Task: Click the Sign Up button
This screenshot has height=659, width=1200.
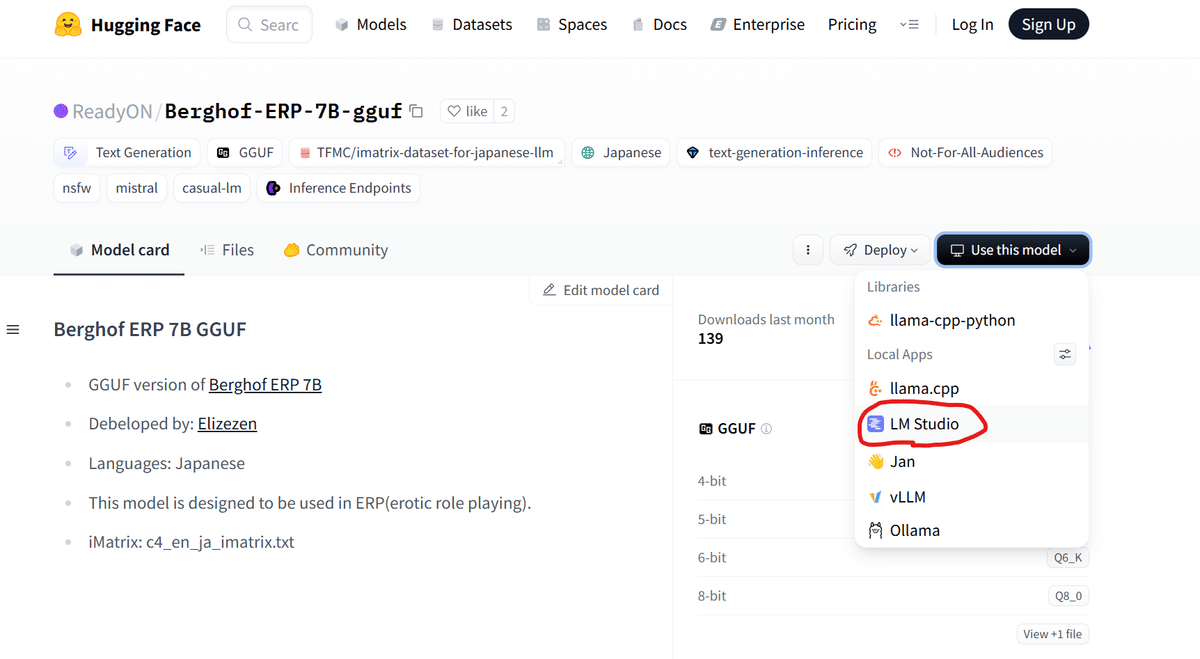Action: (x=1048, y=25)
